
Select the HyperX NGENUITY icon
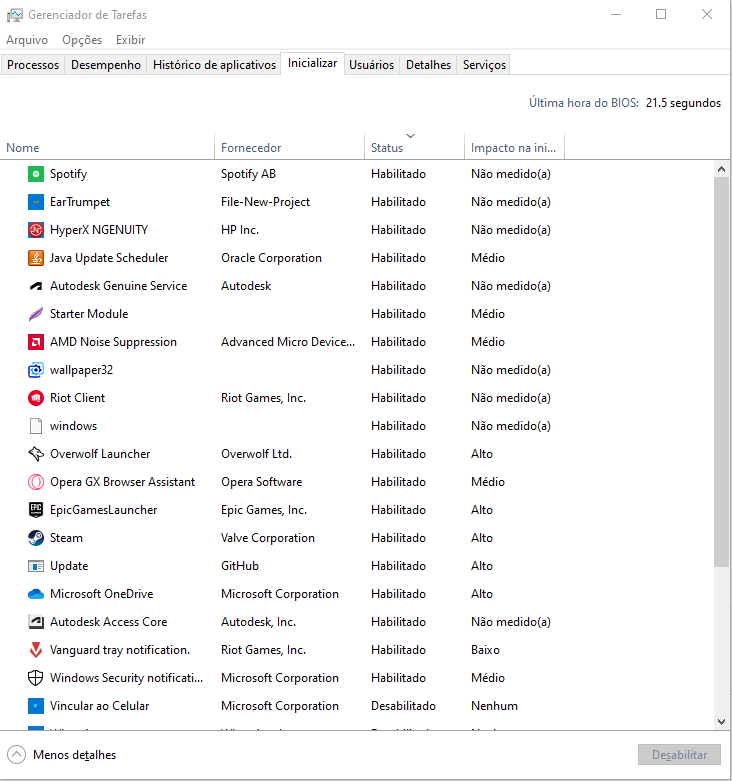pyautogui.click(x=36, y=230)
